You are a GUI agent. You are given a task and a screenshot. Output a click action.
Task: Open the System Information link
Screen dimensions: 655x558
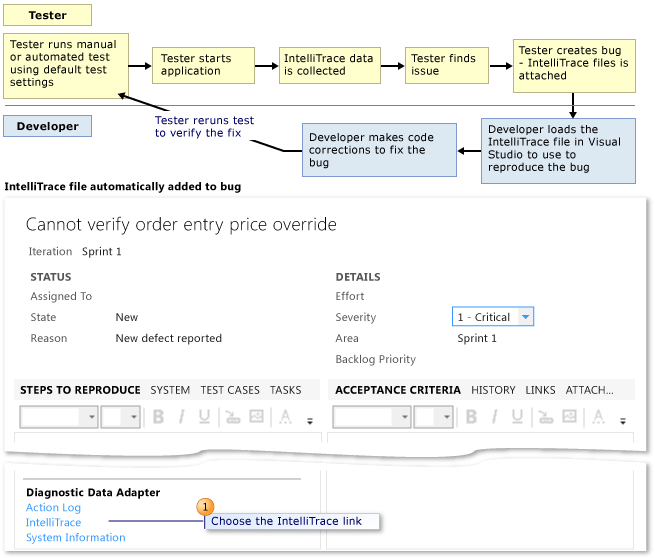pos(76,538)
